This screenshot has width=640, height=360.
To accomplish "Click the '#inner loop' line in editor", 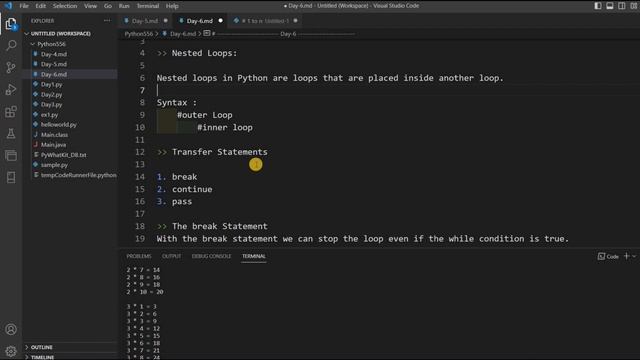I will (x=225, y=127).
